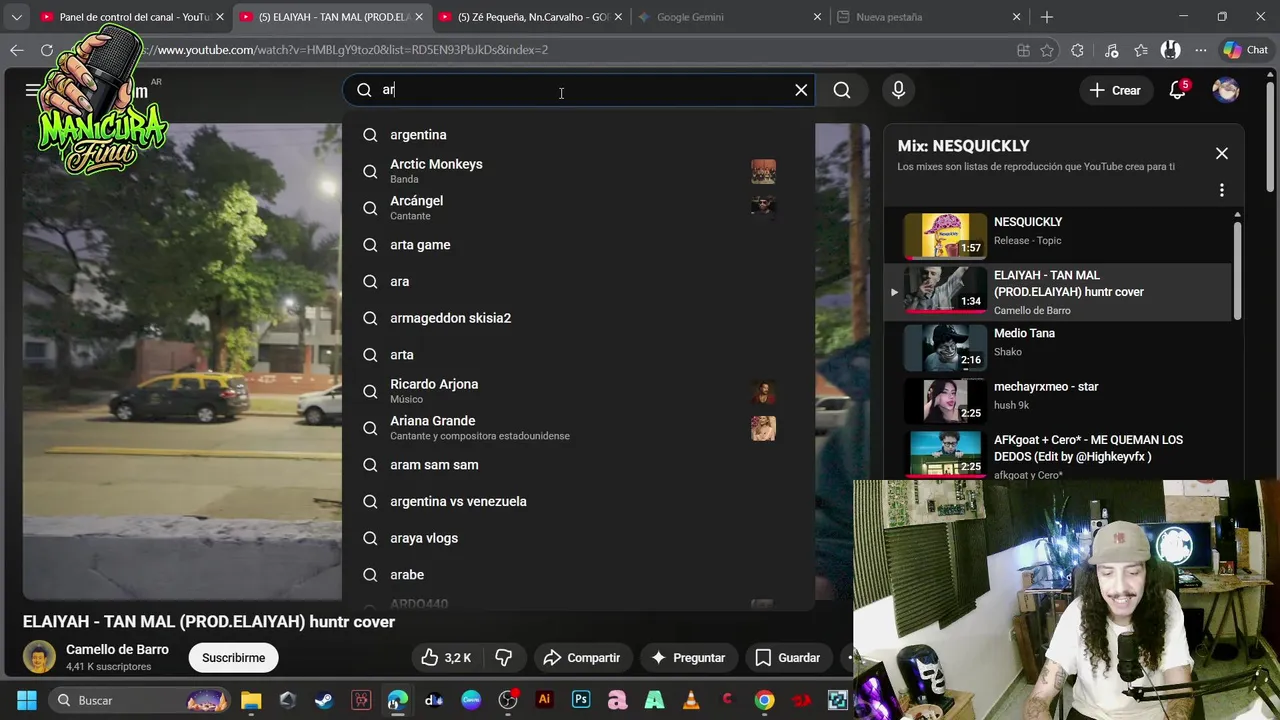Close the Nueva pestaña tab
The height and width of the screenshot is (720, 1280).
(x=1017, y=17)
